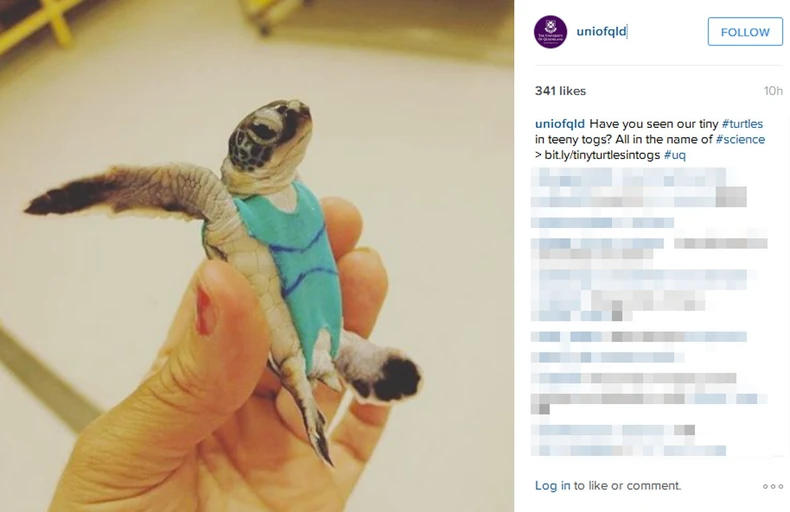Image resolution: width=790 pixels, height=512 pixels.
Task: Click the baby turtle's head in the photo
Action: pyautogui.click(x=270, y=135)
